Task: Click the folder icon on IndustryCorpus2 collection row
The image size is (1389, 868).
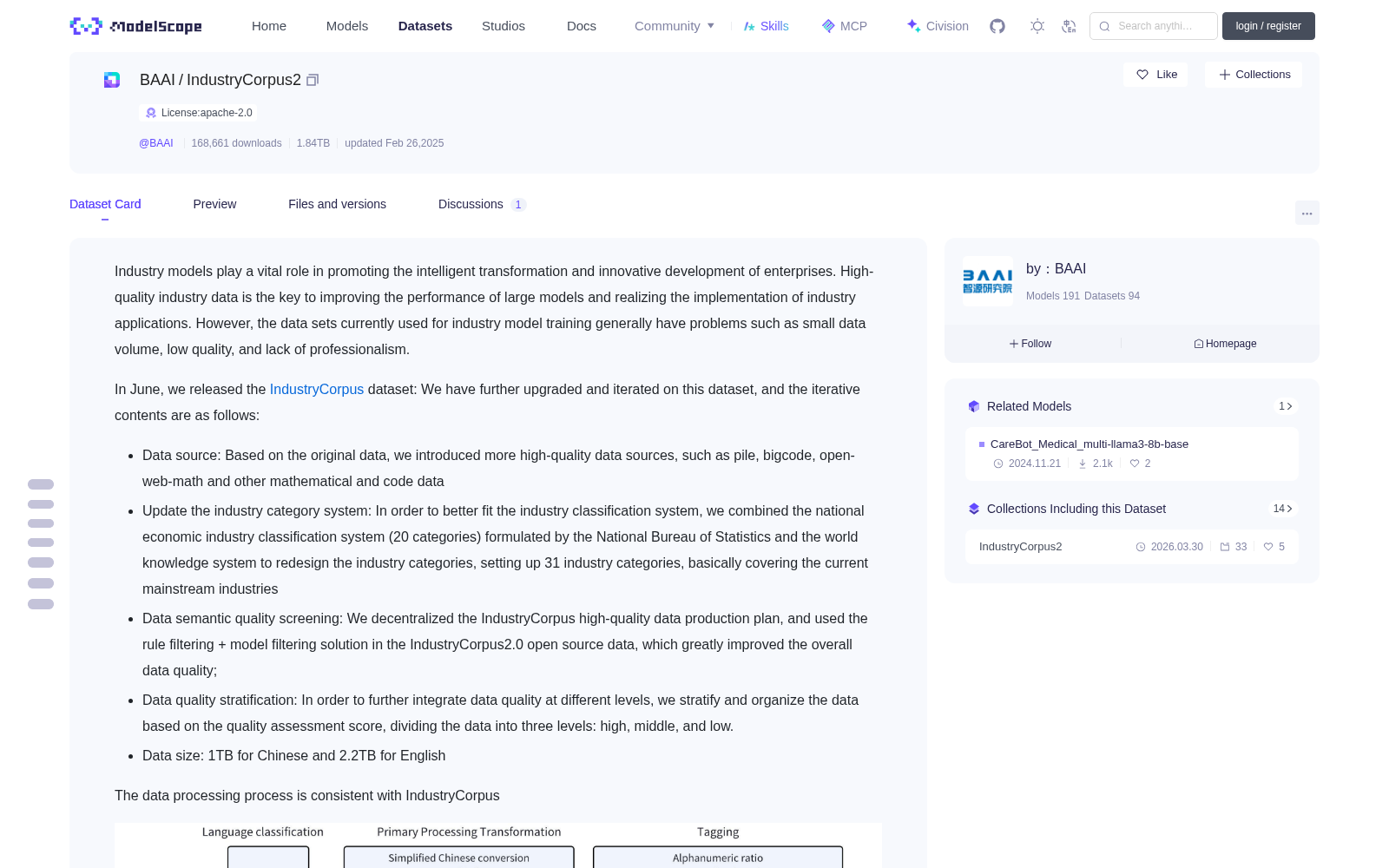Action: pyautogui.click(x=1225, y=547)
